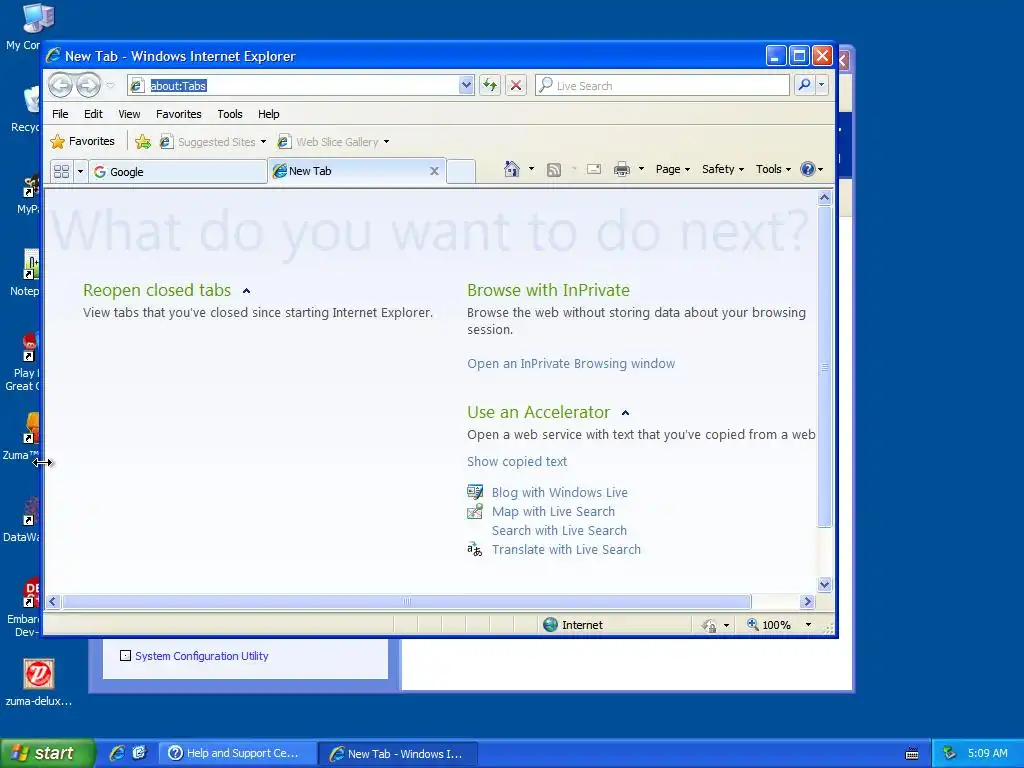
Task: Click the Map with Live Search icon
Action: (x=475, y=511)
